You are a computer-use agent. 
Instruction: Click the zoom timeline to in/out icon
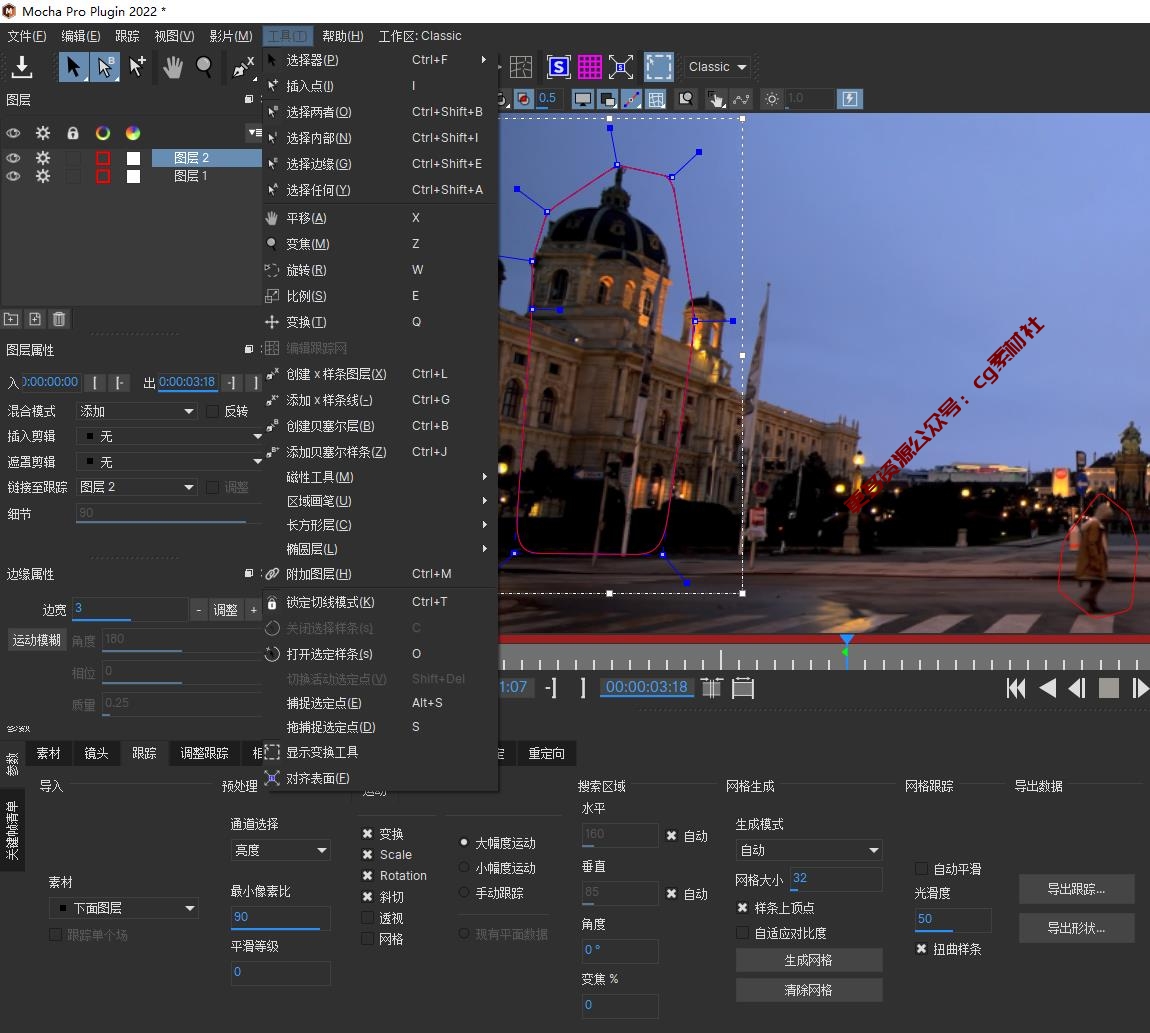[x=711, y=688]
